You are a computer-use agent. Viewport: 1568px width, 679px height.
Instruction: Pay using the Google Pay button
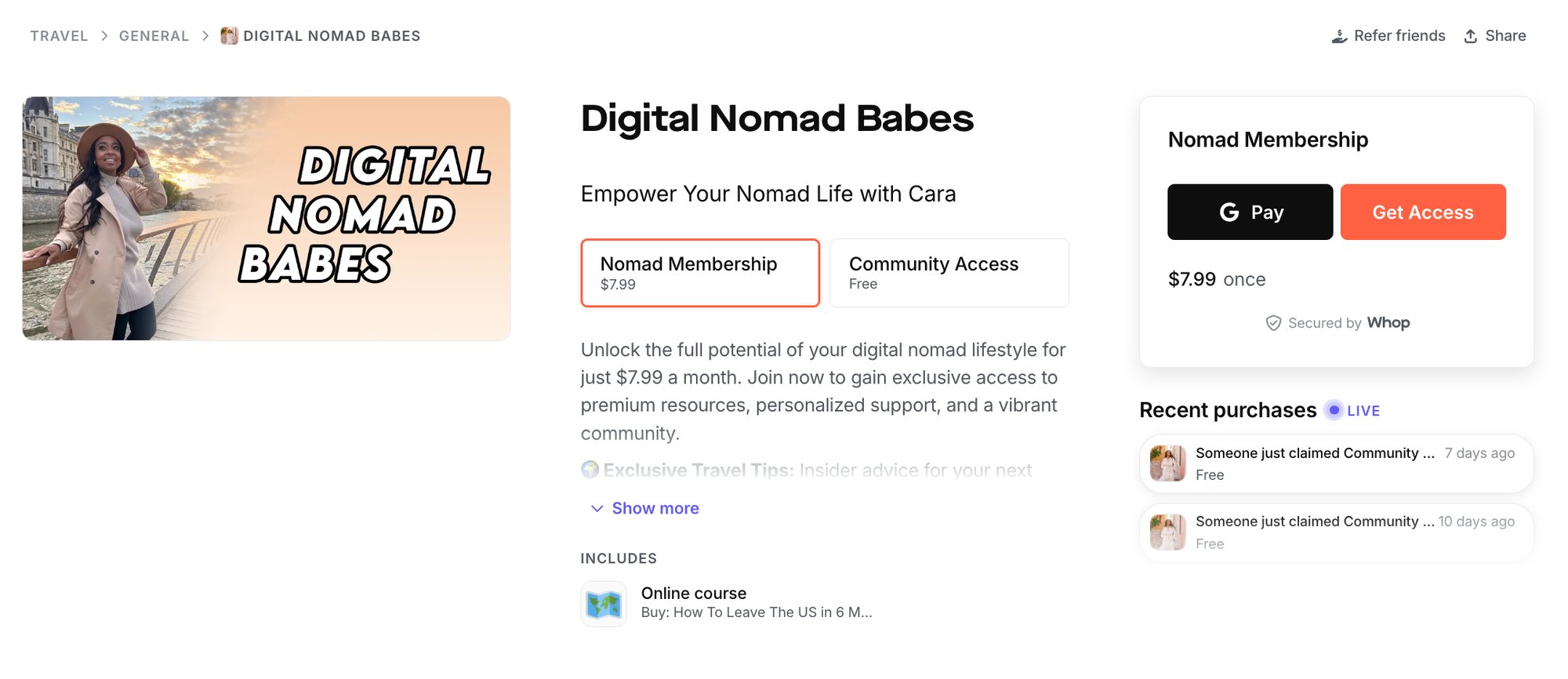(x=1250, y=211)
